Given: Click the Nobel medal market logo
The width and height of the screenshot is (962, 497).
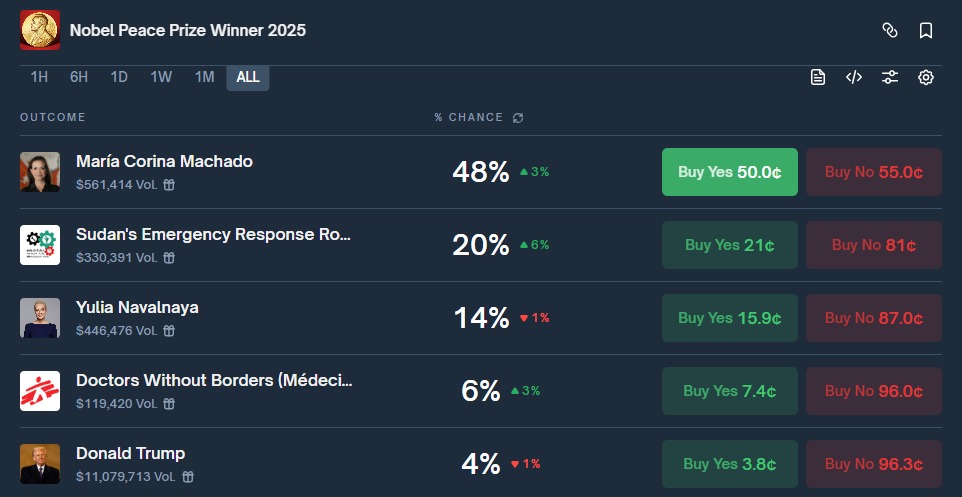Looking at the screenshot, I should pyautogui.click(x=40, y=30).
